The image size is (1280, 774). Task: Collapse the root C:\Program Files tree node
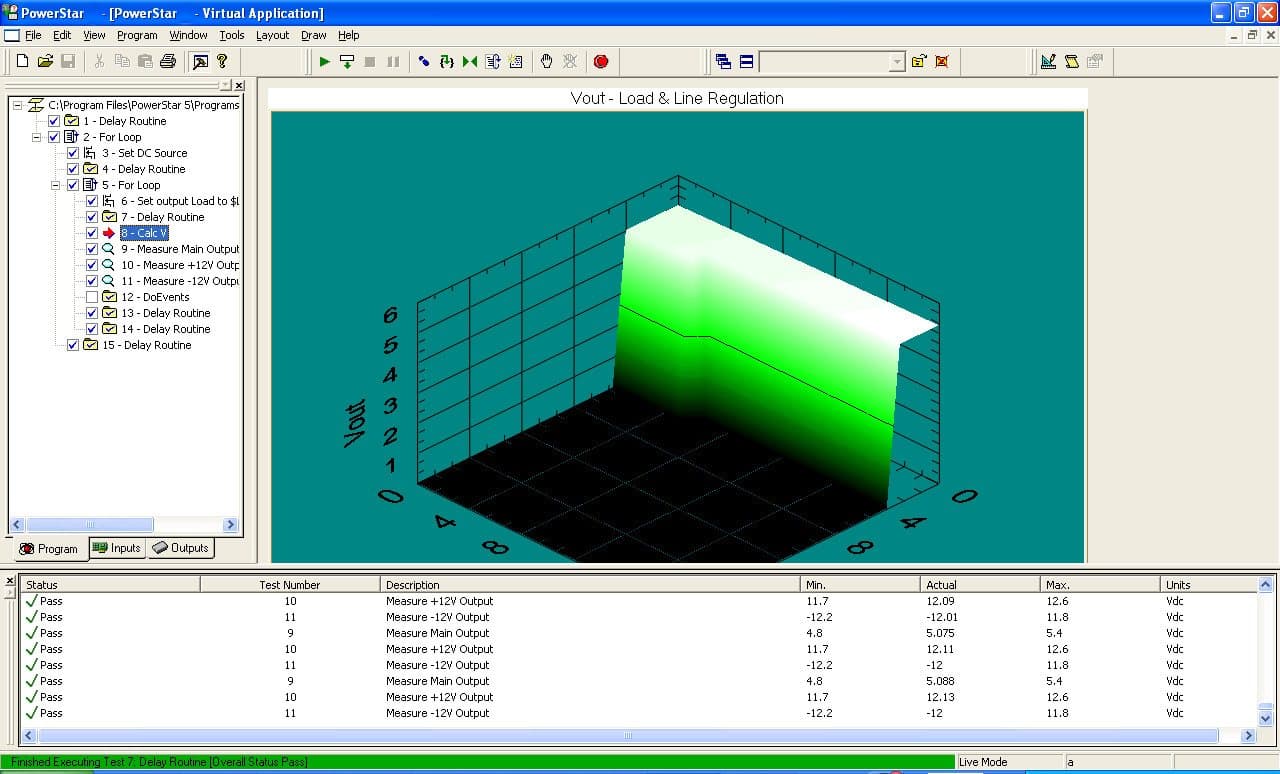(18, 105)
